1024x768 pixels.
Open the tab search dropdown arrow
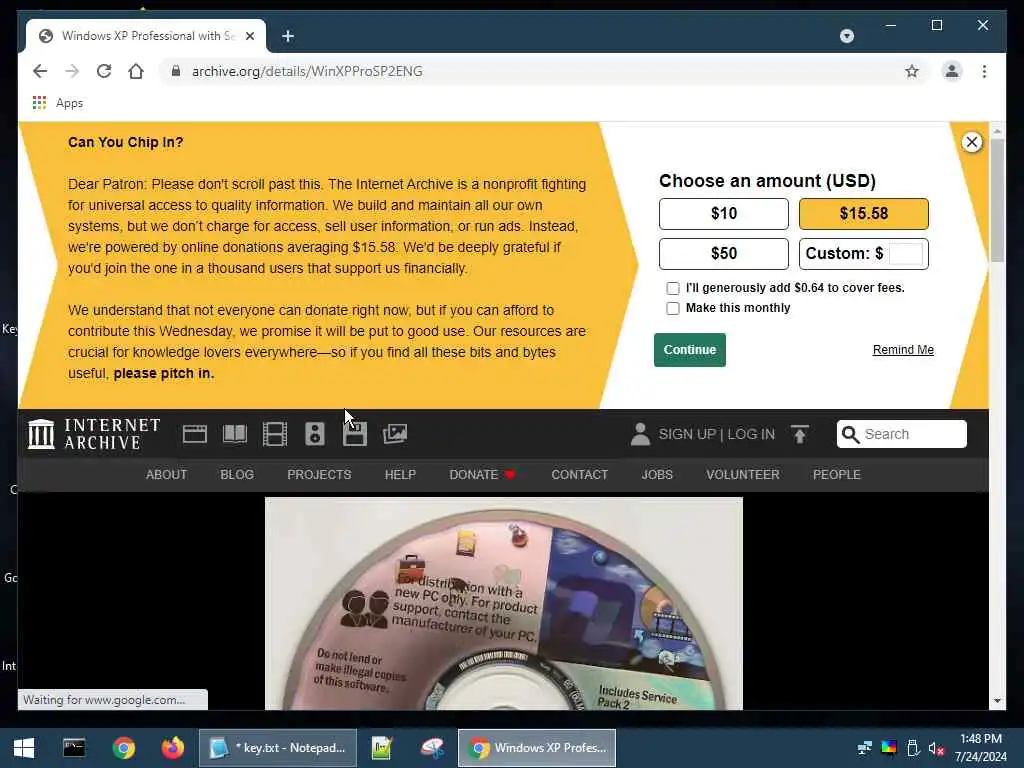point(846,36)
